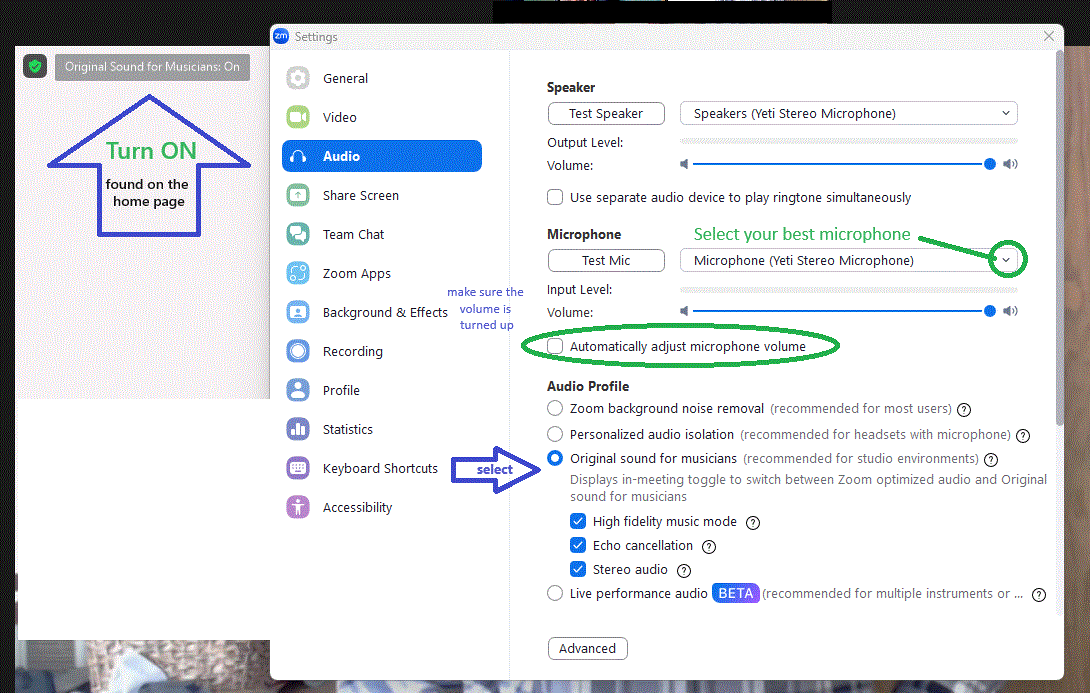Select Zoom background noise removal radio option
Image resolution: width=1090 pixels, height=693 pixels.
click(555, 409)
